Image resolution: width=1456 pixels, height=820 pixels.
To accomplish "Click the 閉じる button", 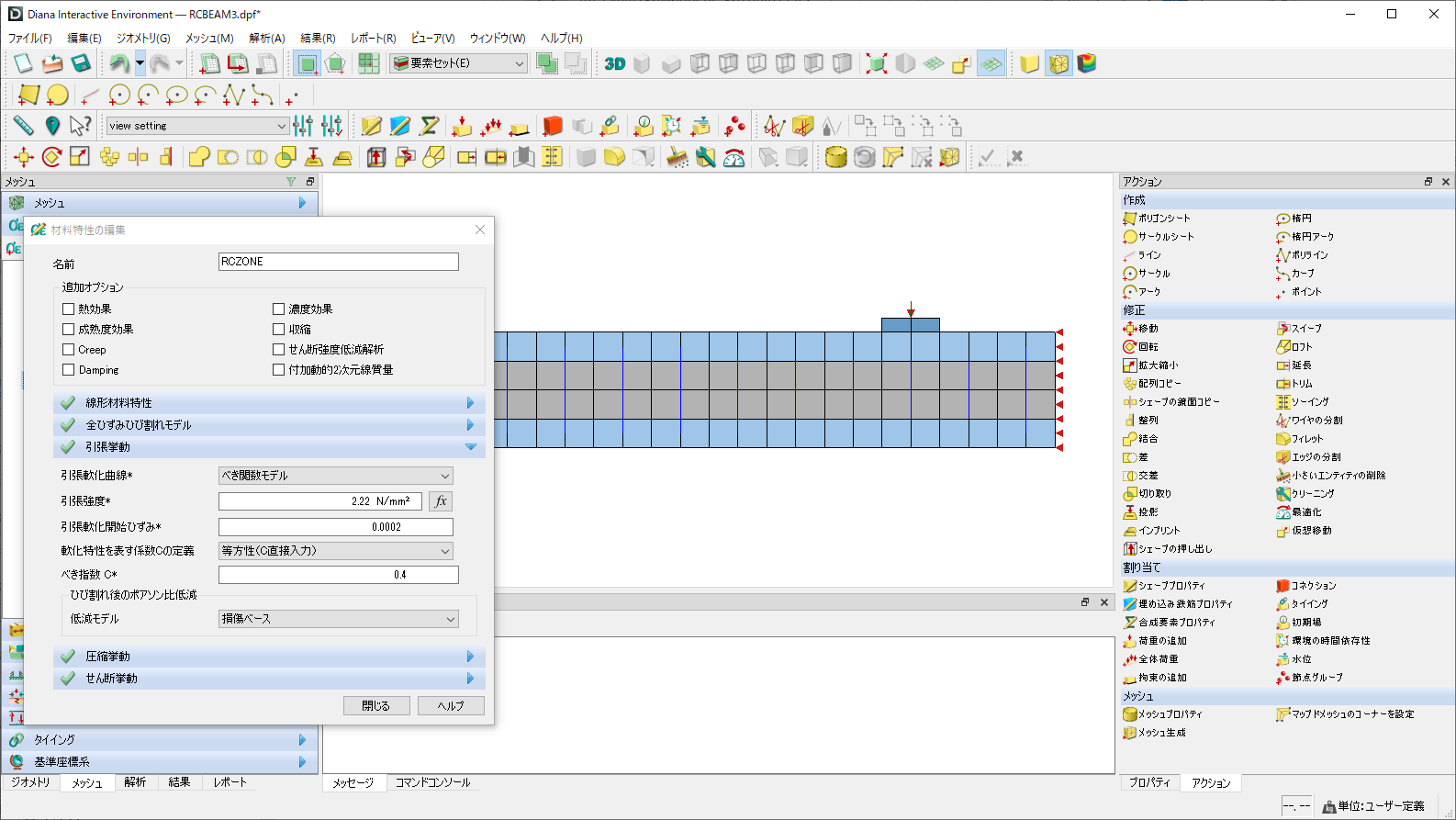I will (376, 705).
